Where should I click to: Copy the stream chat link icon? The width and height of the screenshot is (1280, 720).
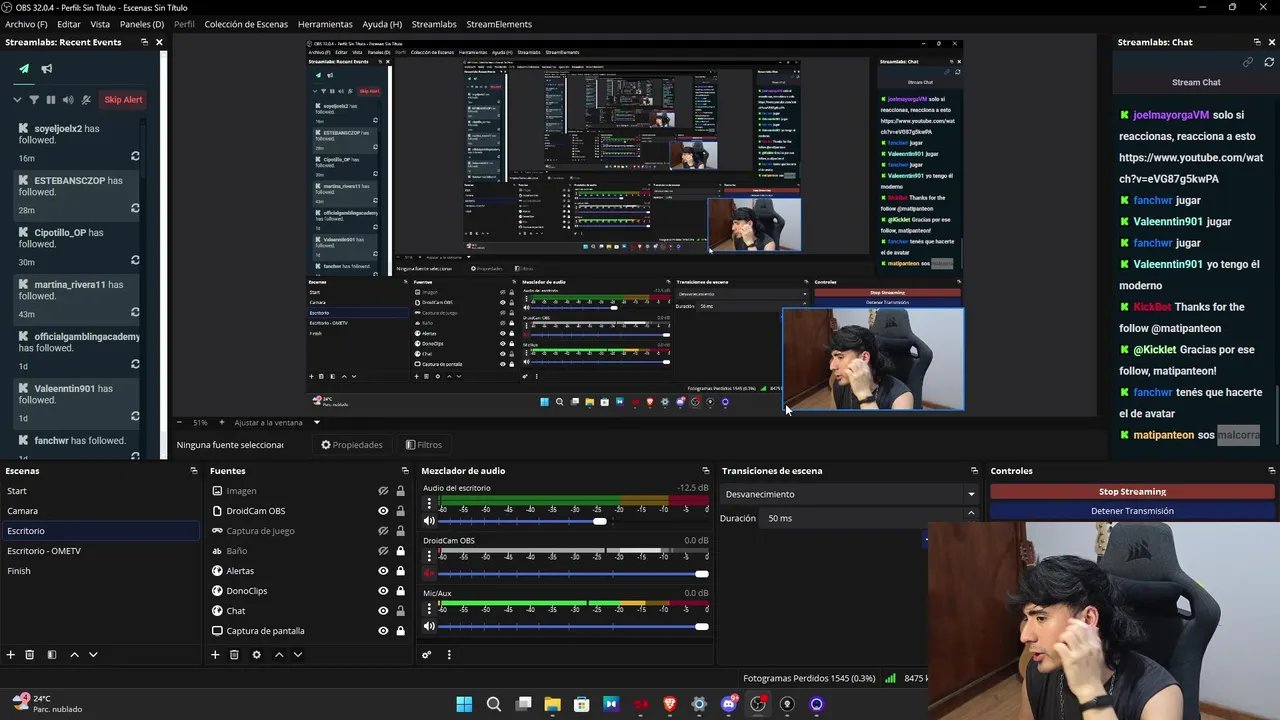pos(1248,62)
